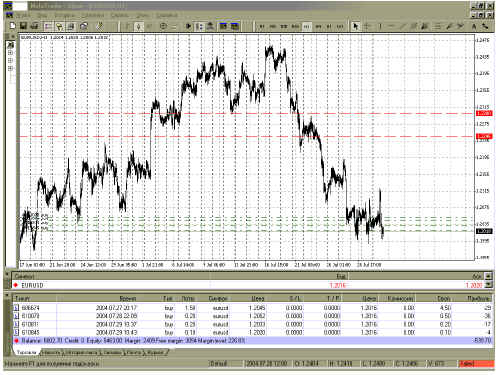Click the upper red dashed price level line
Viewport: 498px width, 375px height.
[x=247, y=114]
